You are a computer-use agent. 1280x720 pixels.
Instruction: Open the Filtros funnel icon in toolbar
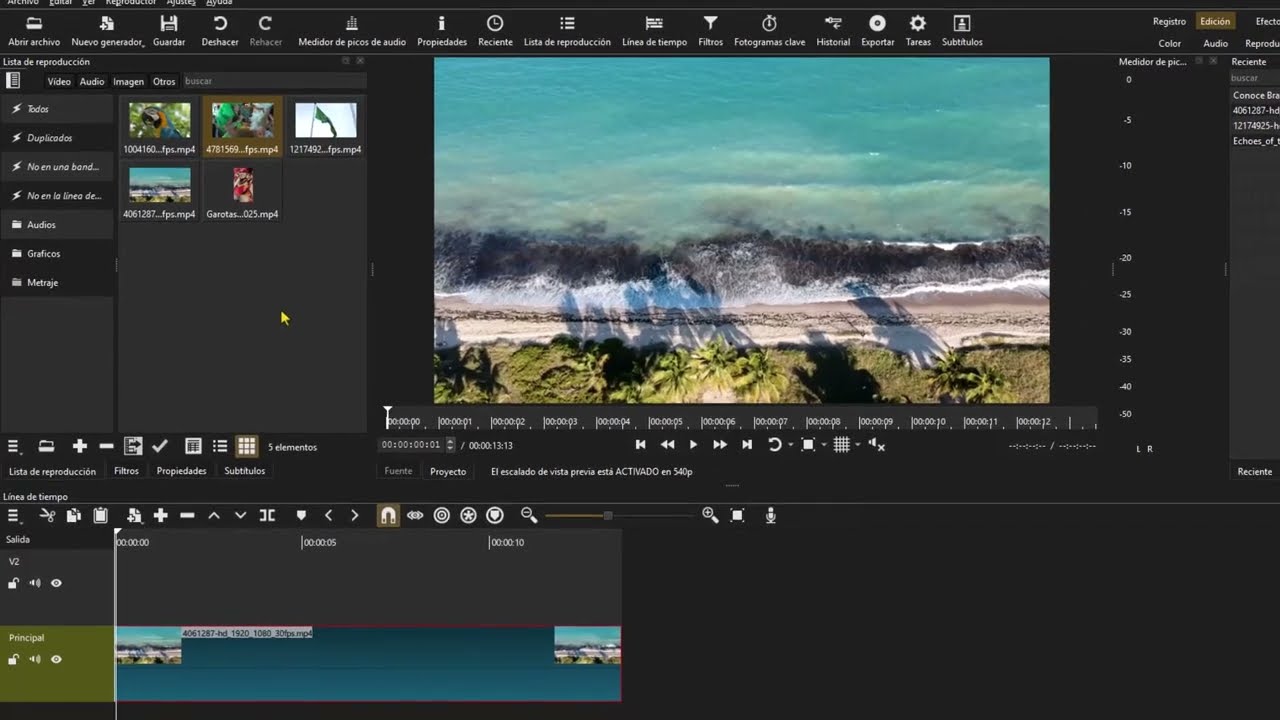pyautogui.click(x=710, y=30)
